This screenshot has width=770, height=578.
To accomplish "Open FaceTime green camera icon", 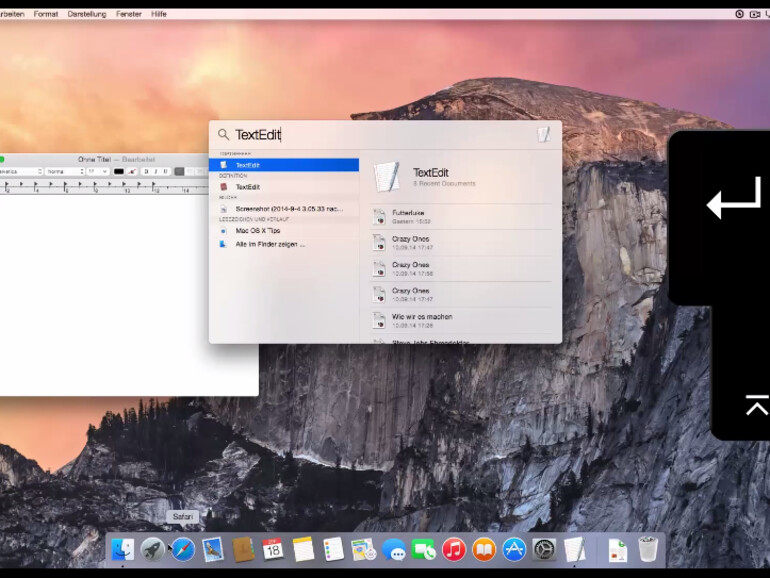I will coord(424,549).
